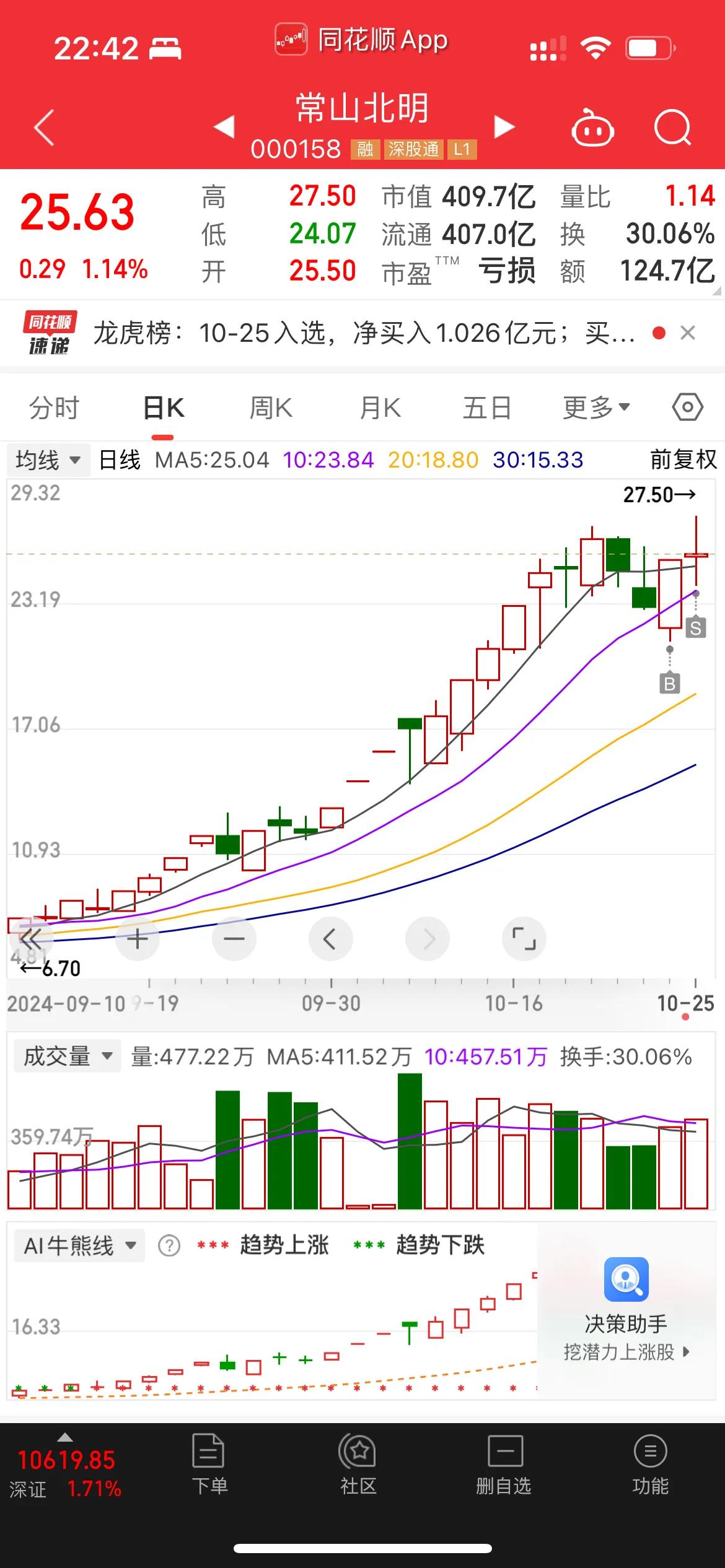Screen dimensions: 725x1568
Task: Open chart settings hexagon icon
Action: [x=688, y=407]
